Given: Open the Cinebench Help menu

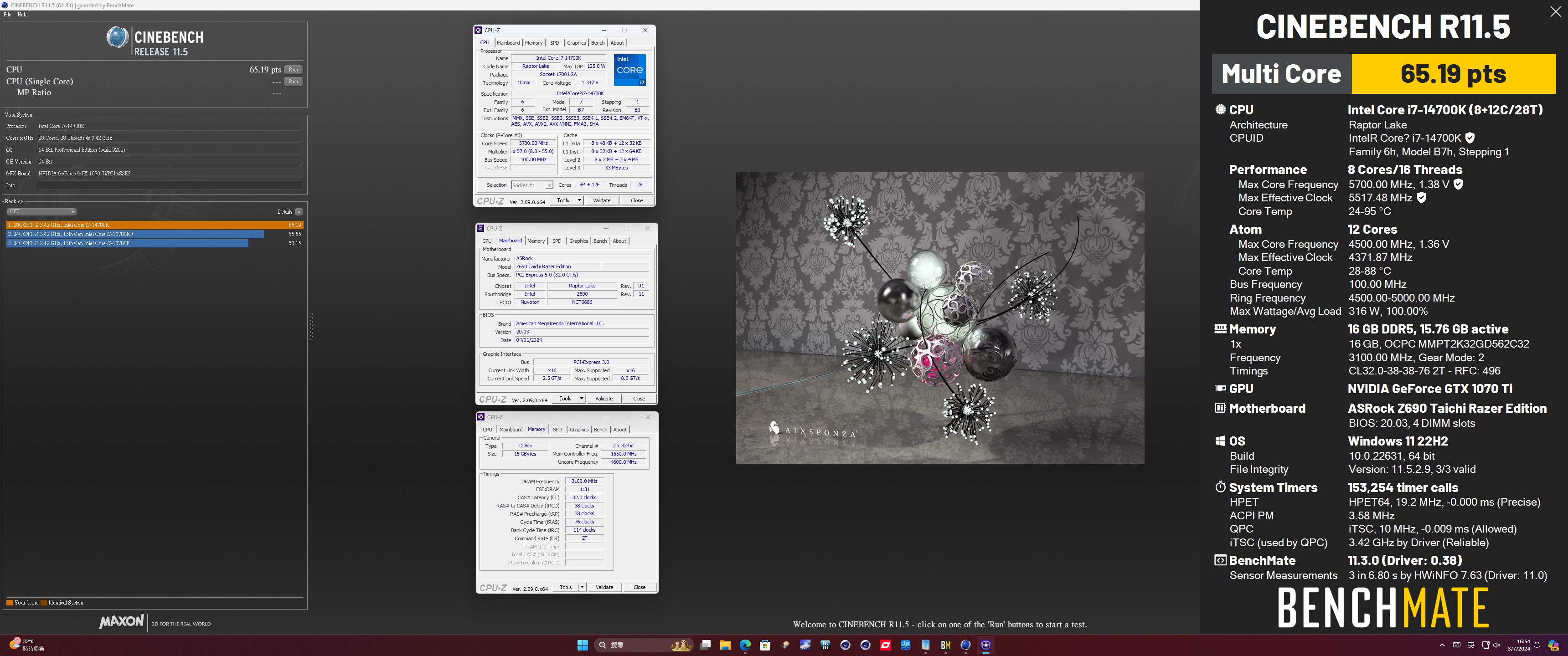Looking at the screenshot, I should [x=22, y=15].
